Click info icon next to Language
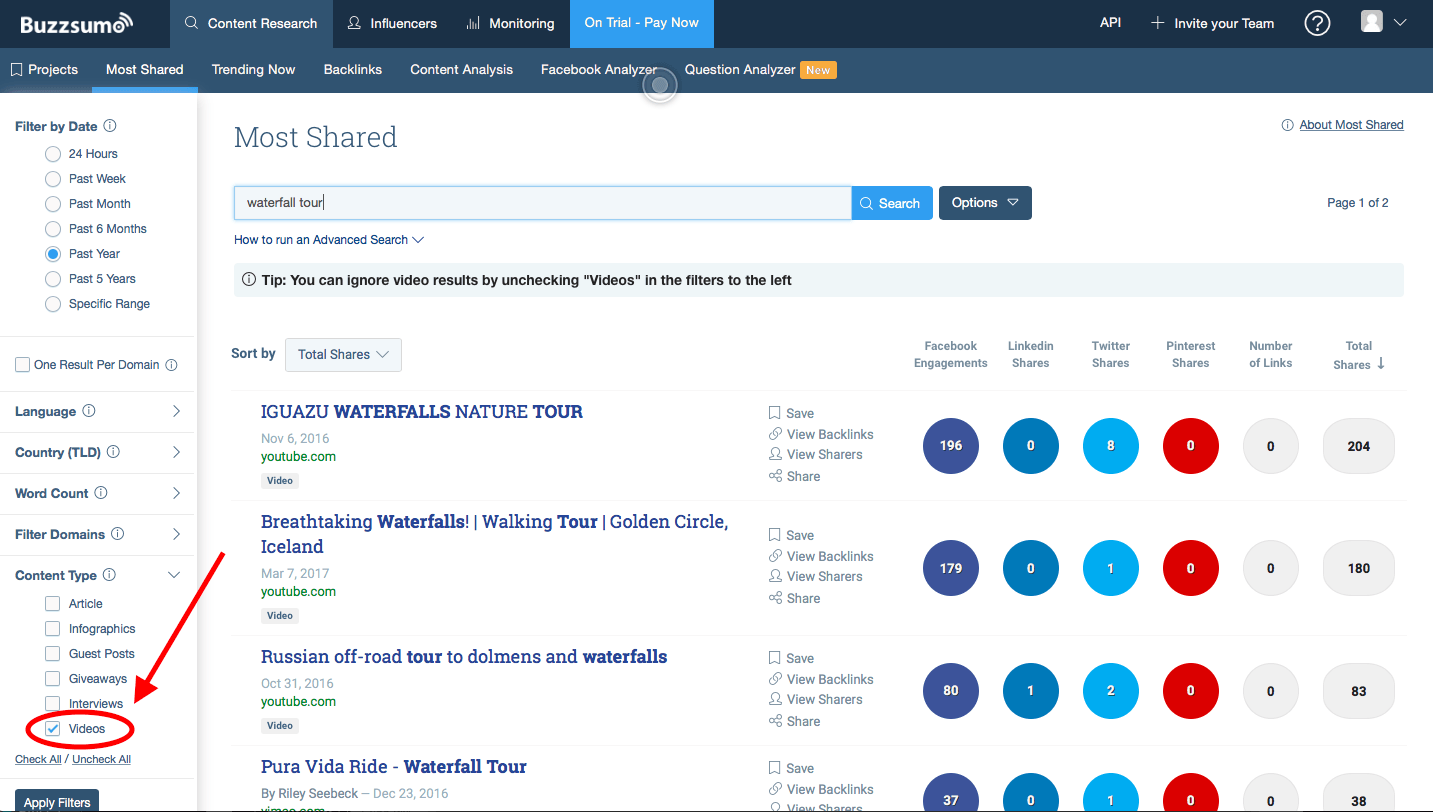 click(89, 411)
